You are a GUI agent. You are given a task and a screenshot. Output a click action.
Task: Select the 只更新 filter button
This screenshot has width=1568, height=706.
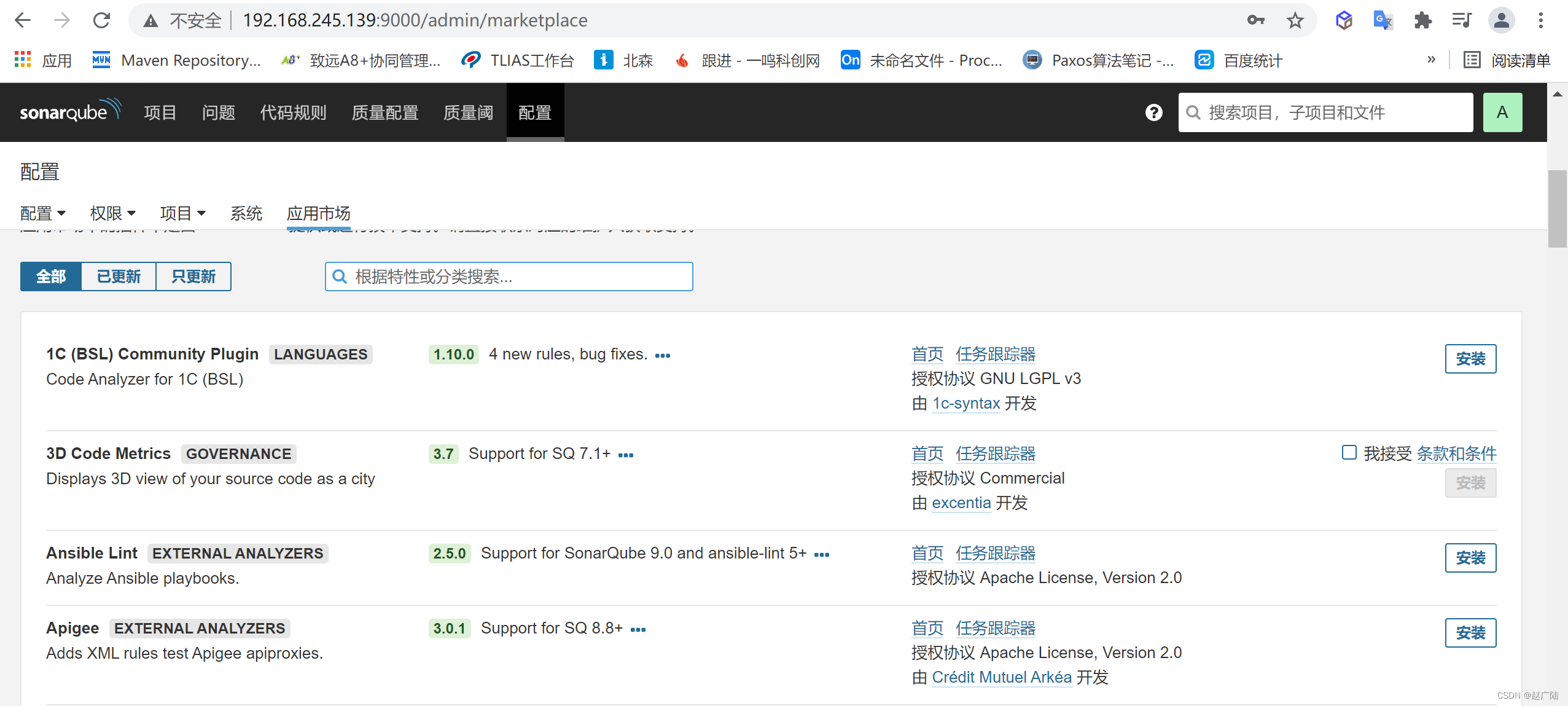(x=193, y=277)
